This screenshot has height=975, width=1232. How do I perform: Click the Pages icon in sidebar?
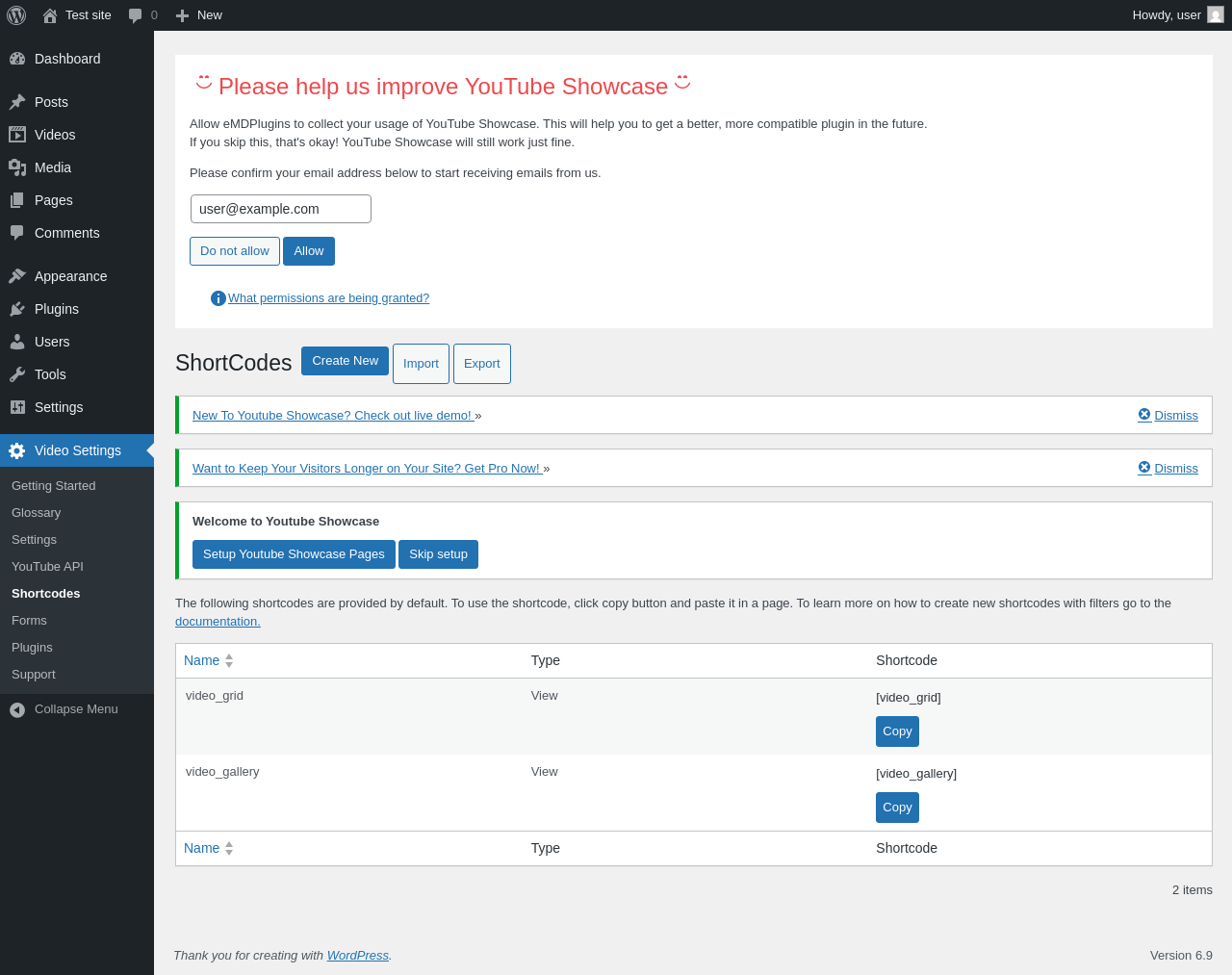[17, 200]
